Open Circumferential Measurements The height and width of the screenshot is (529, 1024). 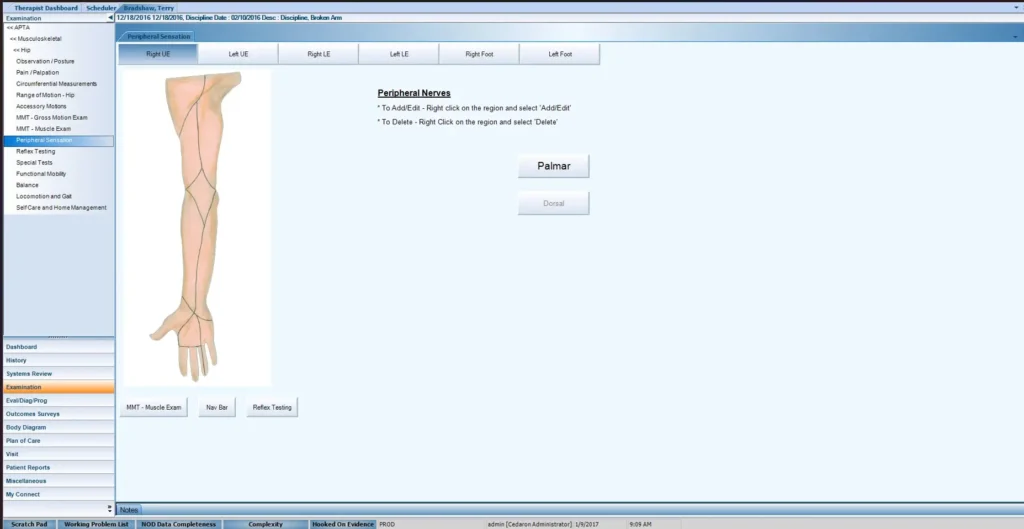coord(56,84)
